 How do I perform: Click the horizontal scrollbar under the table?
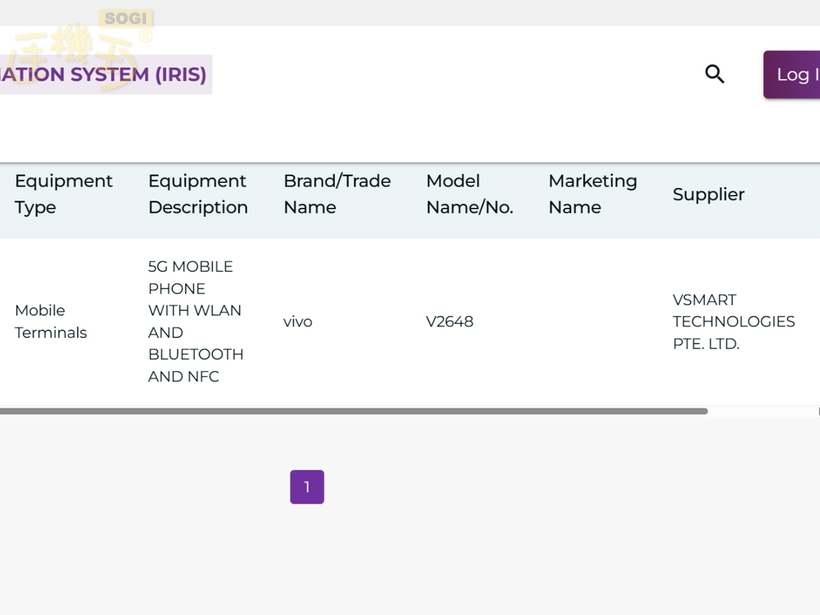coord(354,411)
